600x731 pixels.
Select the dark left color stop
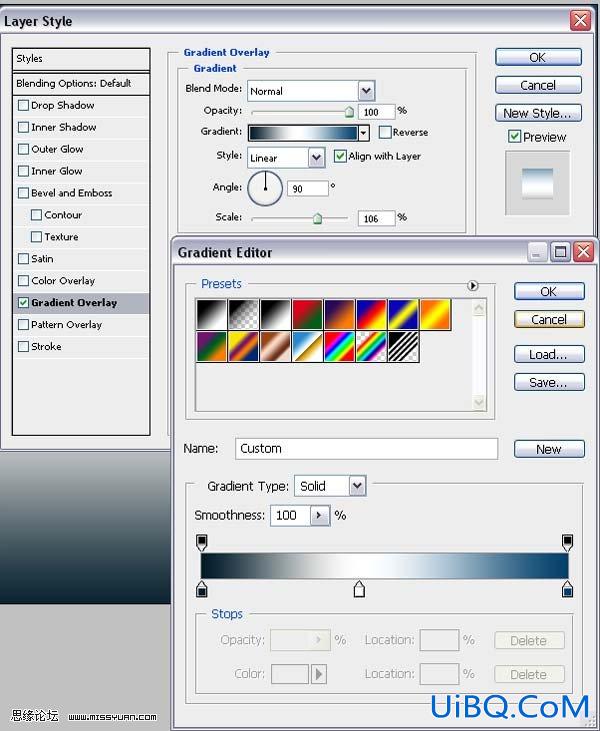point(201,589)
